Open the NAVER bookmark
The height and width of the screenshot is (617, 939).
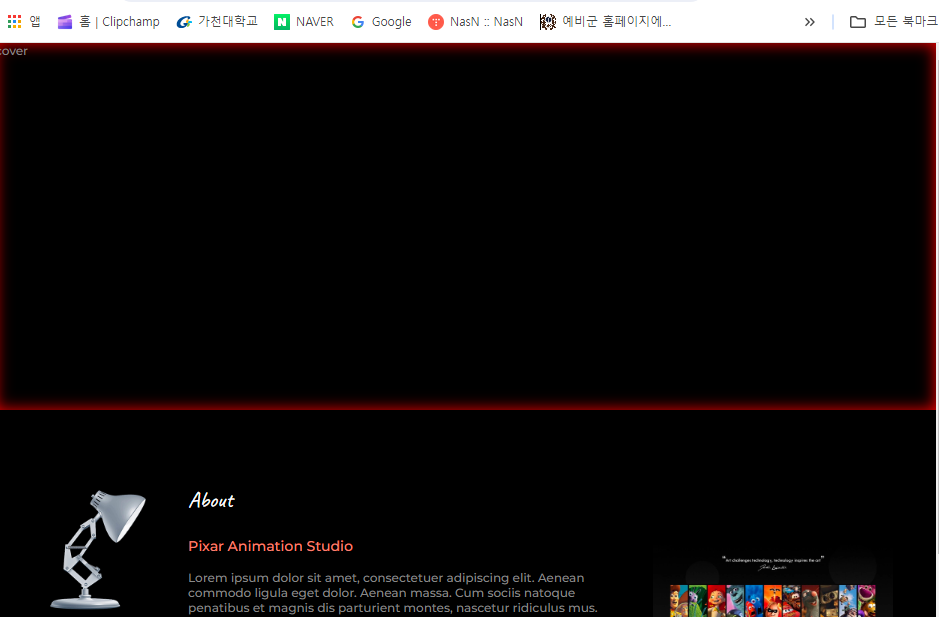click(x=304, y=22)
